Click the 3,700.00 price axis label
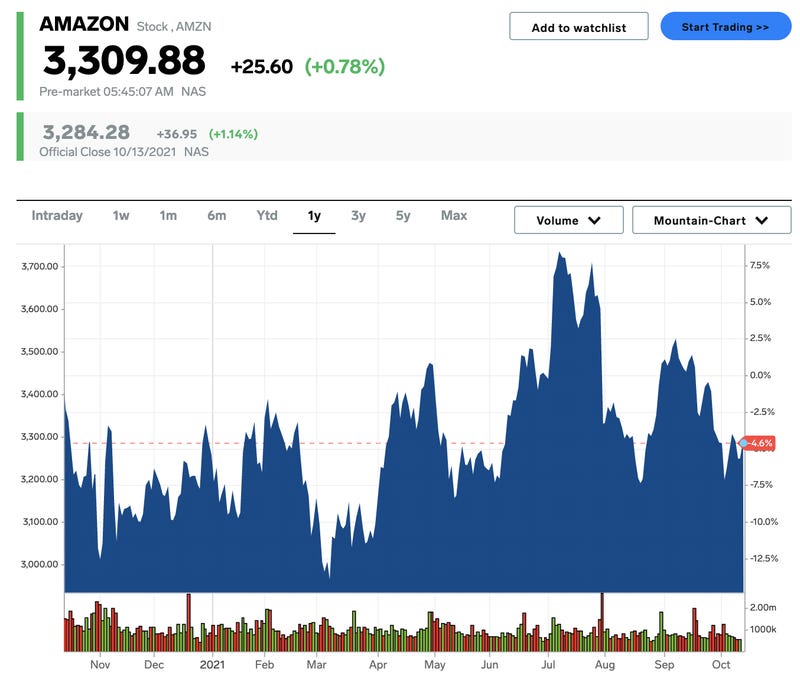Image resolution: width=800 pixels, height=688 pixels. click(x=39, y=266)
